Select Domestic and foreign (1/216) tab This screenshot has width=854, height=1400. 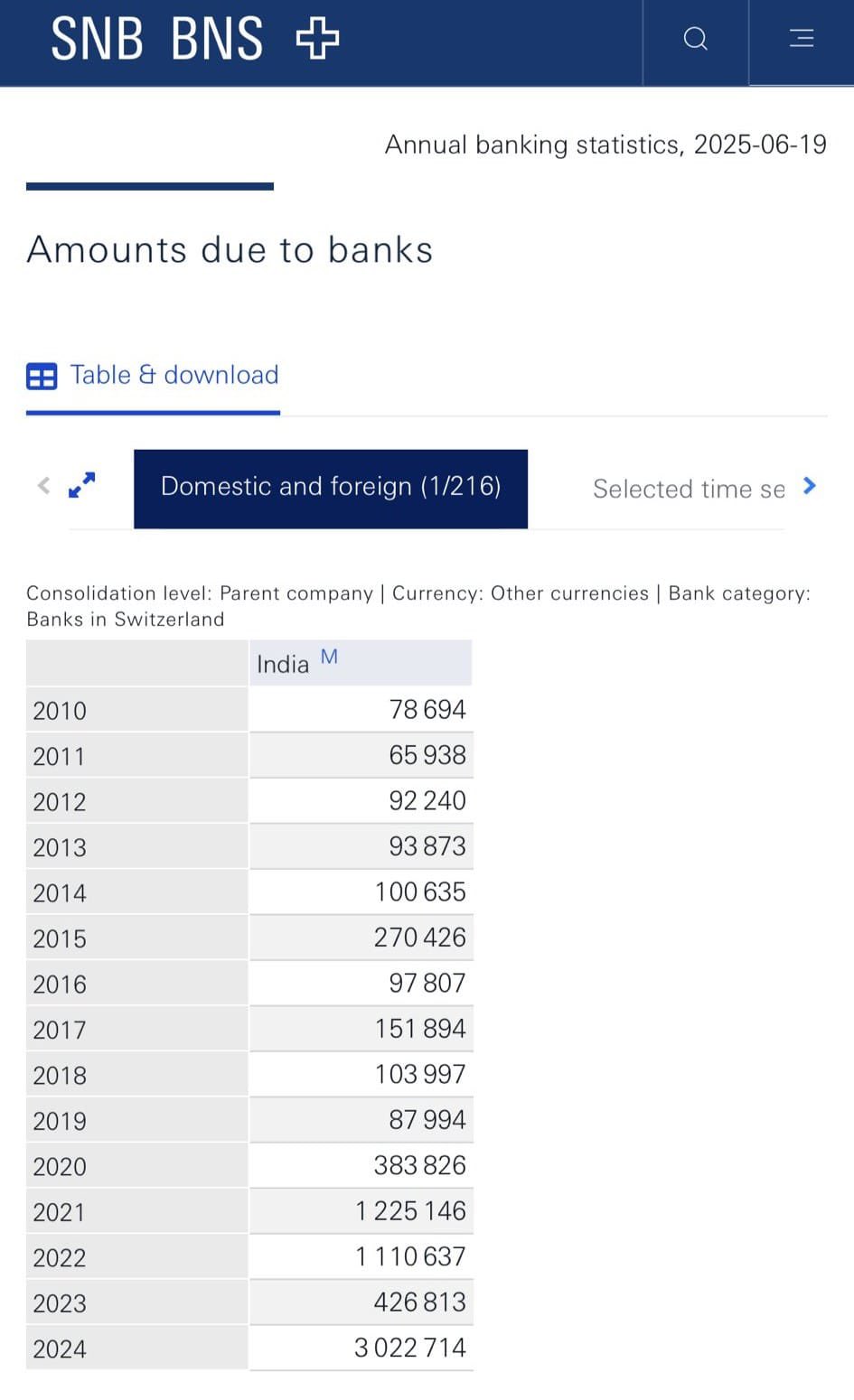331,487
